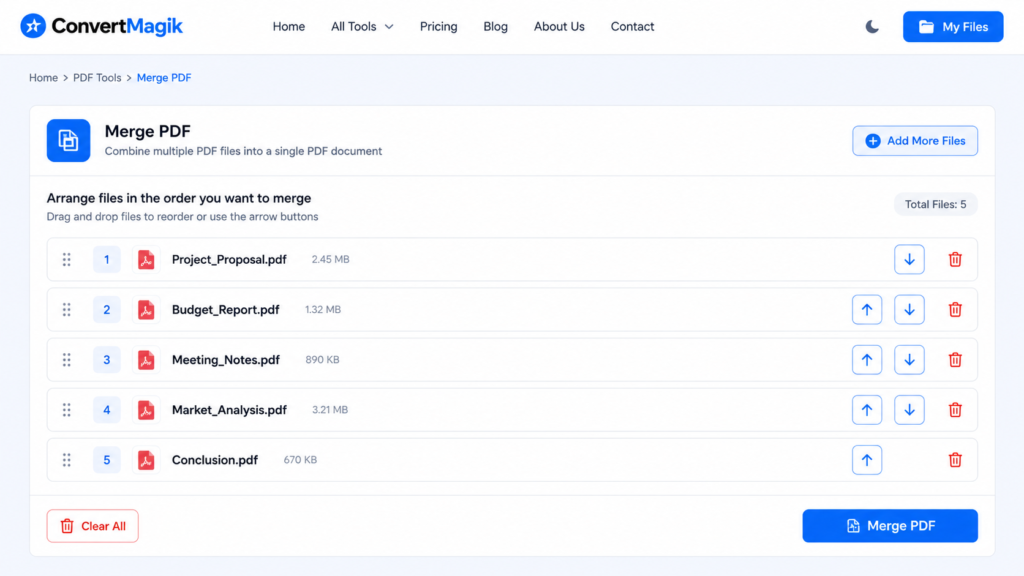Delete Conclusion.pdf from list
Screen dimensions: 1024x576
(x=955, y=460)
